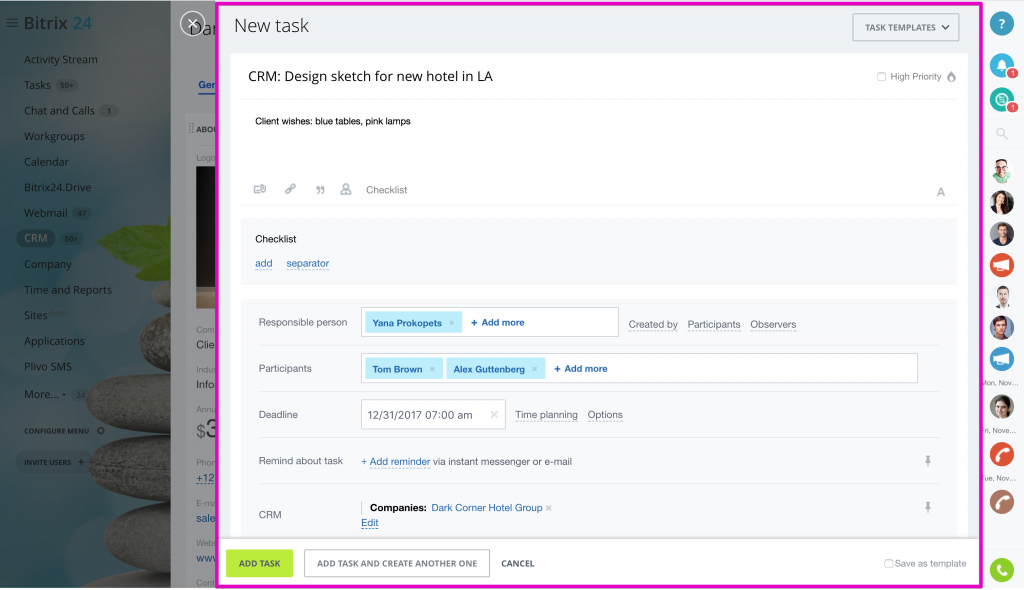Insert a quote with the quotation icon

(x=320, y=190)
